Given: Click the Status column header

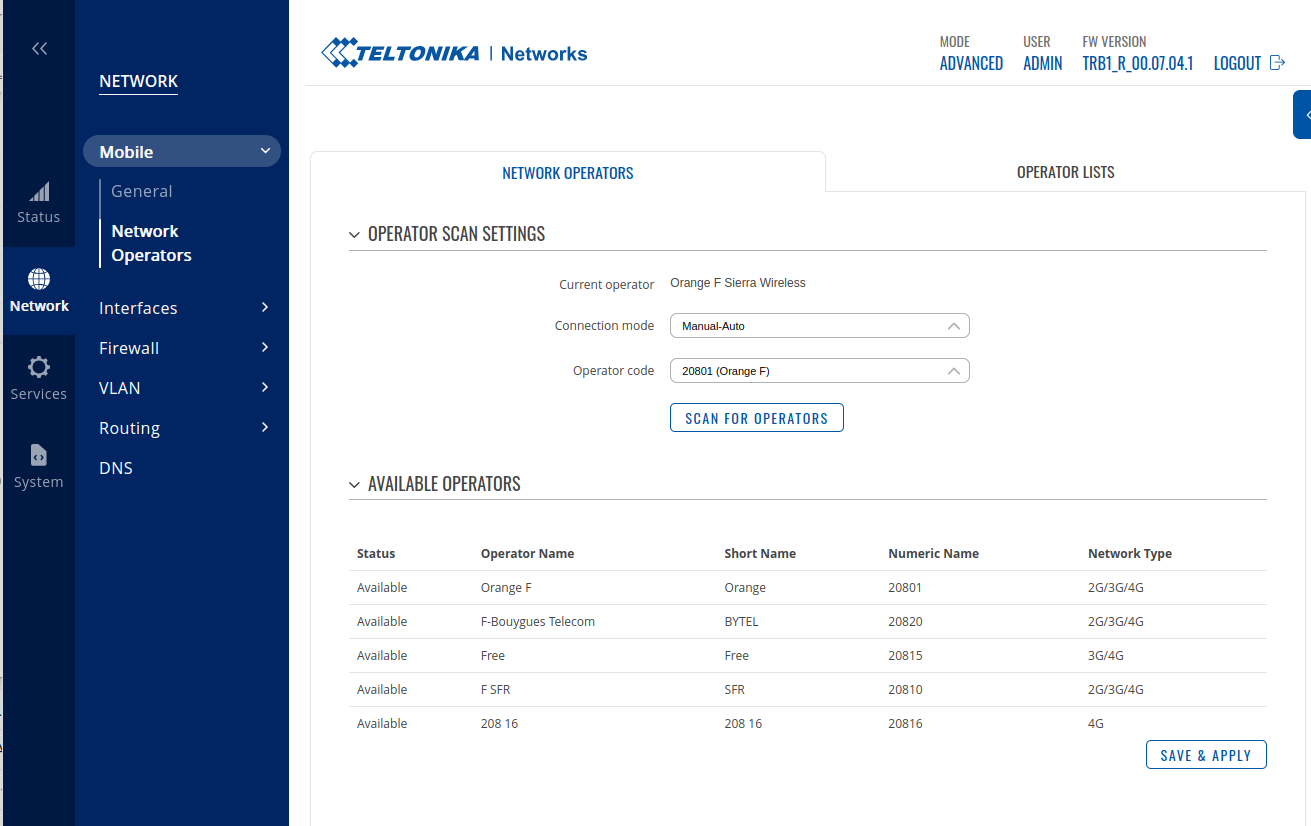Looking at the screenshot, I should (x=376, y=553).
